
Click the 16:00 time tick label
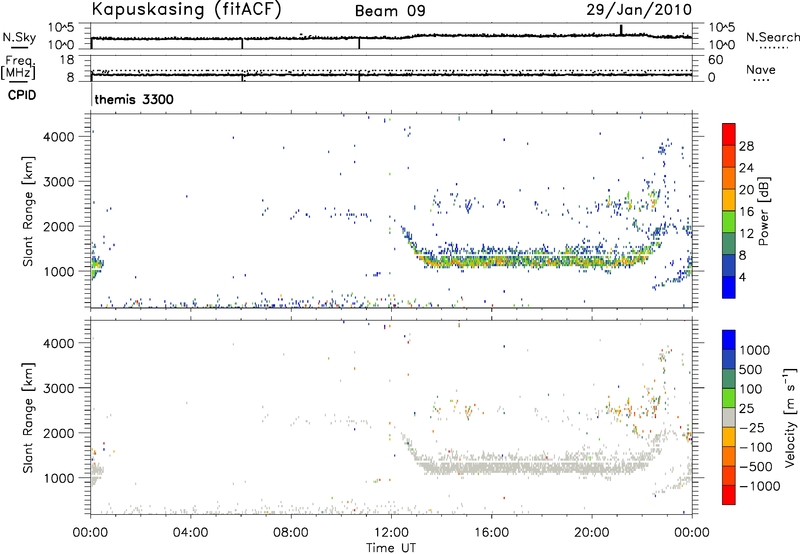[491, 533]
